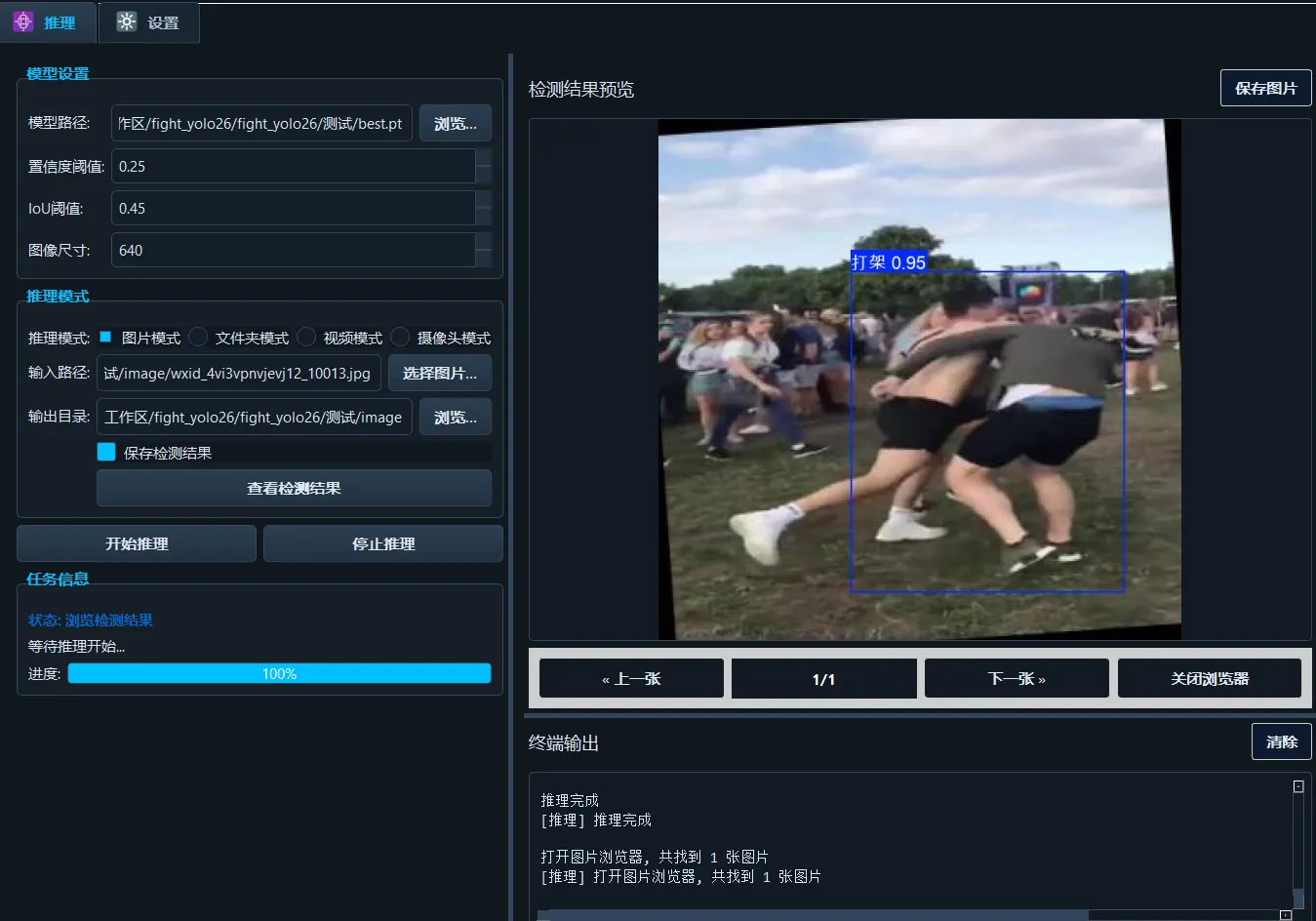Increase the IoU阈值 value with up stepper
The image size is (1316, 921).
point(484,200)
